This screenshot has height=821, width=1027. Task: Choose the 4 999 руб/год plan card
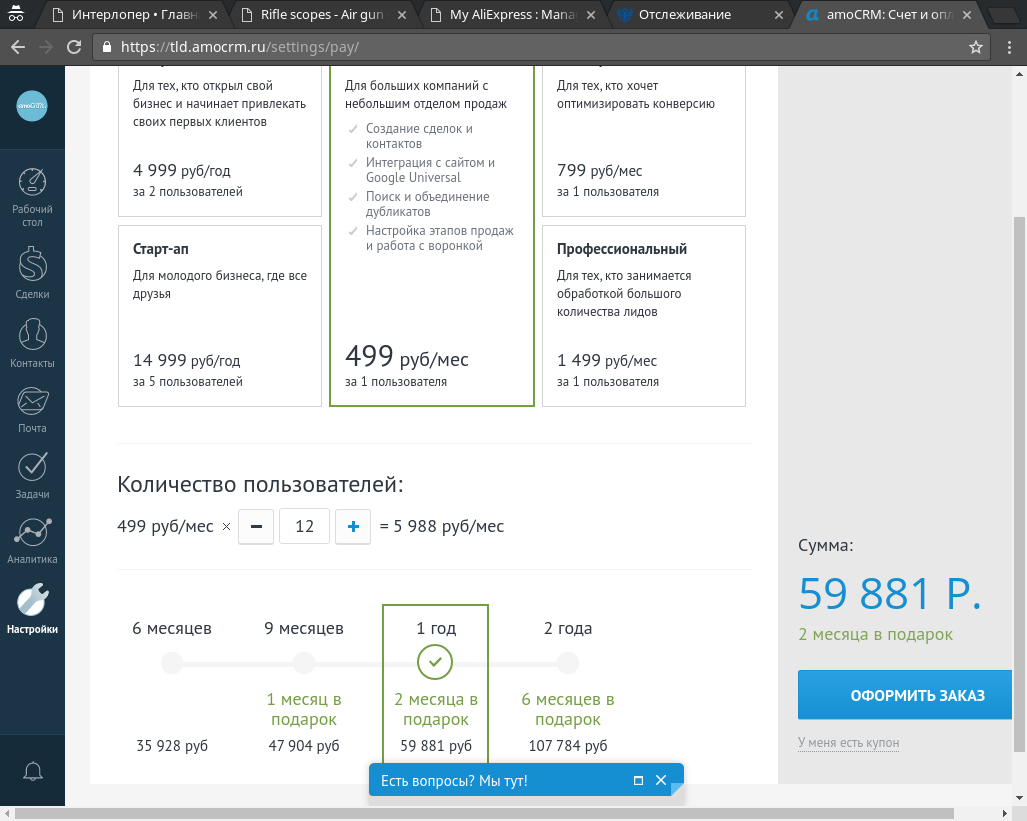tap(220, 141)
